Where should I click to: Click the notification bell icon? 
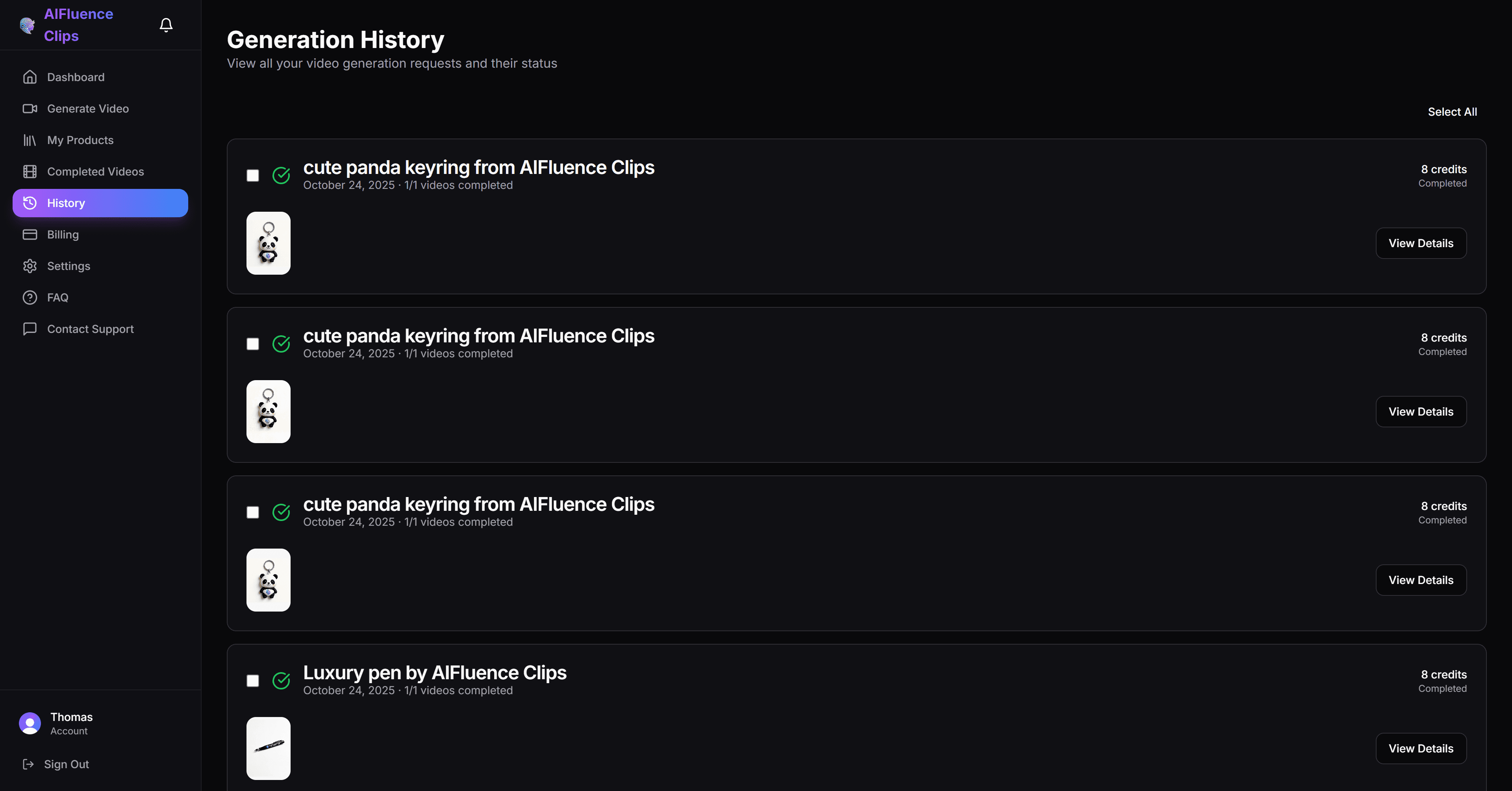(166, 25)
